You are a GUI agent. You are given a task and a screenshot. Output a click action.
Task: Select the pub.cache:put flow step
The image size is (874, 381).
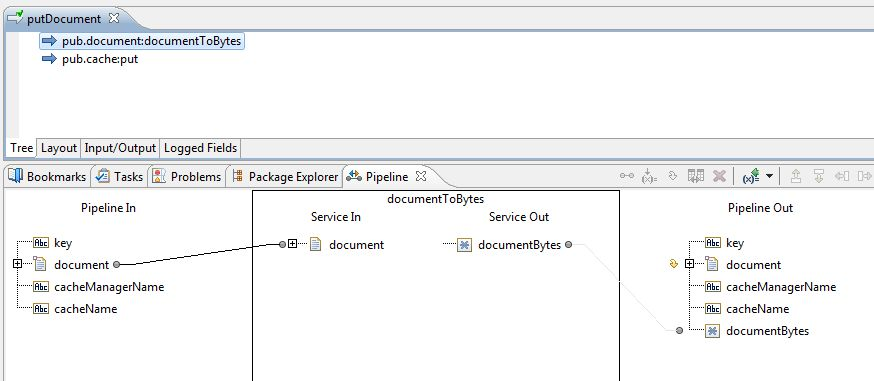100,58
